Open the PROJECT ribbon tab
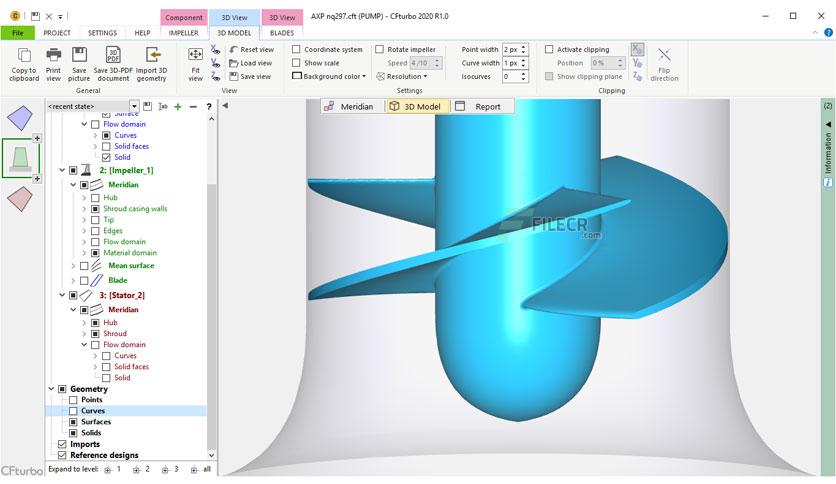 57,33
